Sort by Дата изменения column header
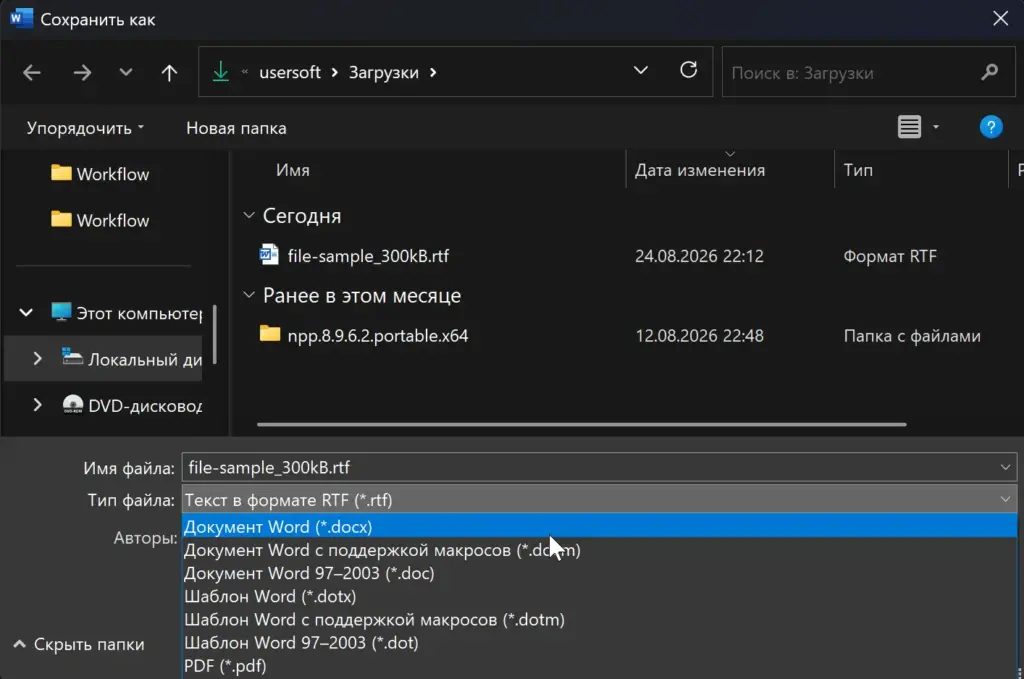This screenshot has width=1024, height=679. coord(699,170)
